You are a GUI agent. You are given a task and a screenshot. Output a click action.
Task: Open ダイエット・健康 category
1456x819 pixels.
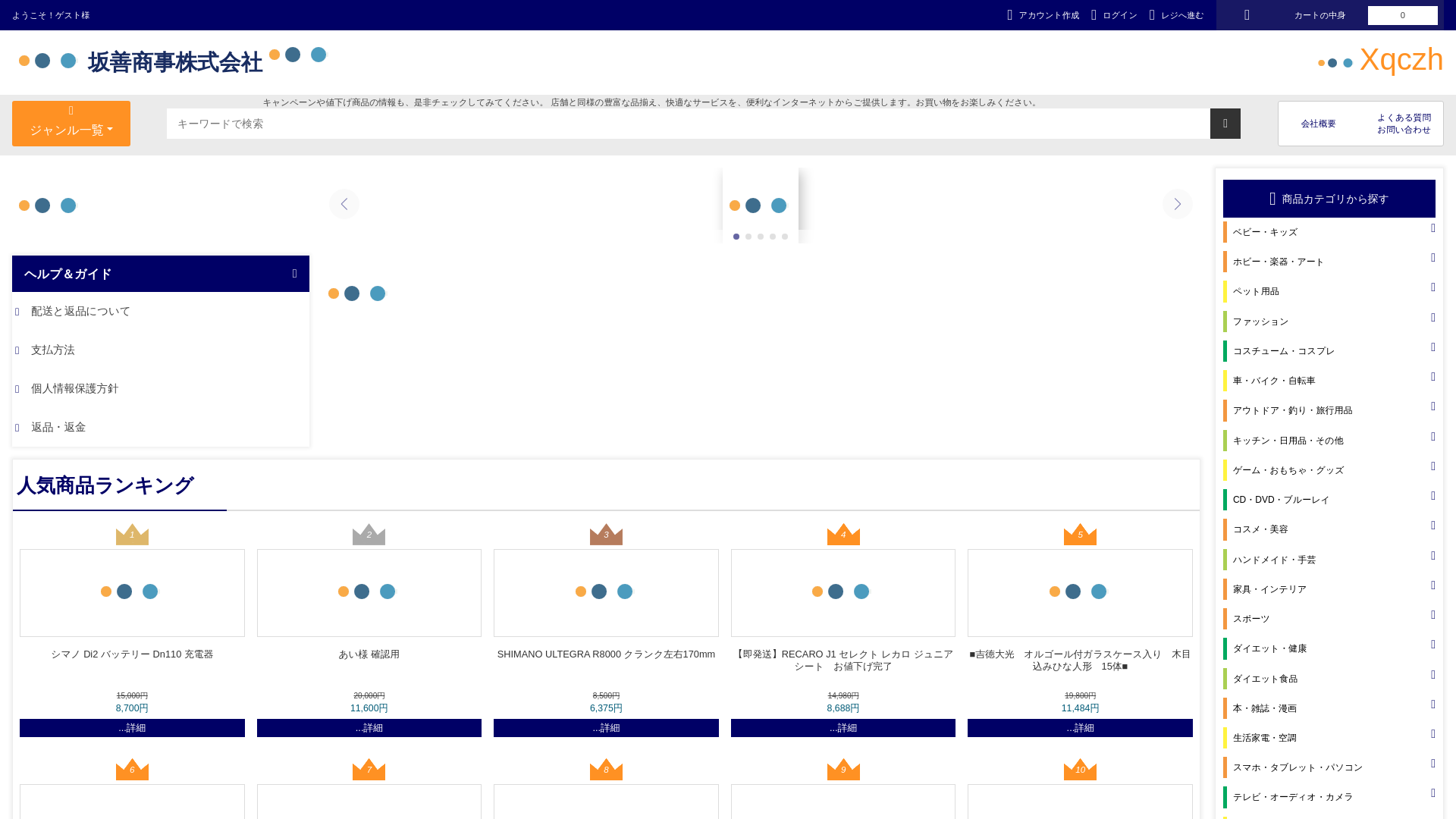point(1269,648)
